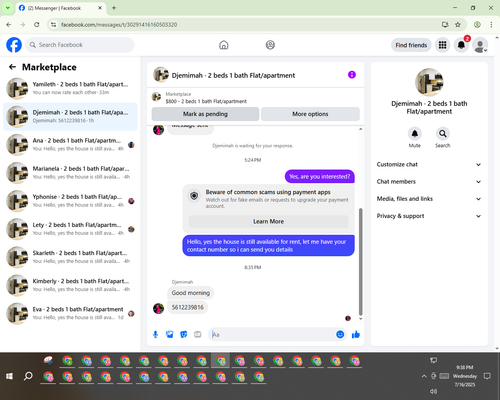Open the Chrome three-dot menu
This screenshot has width=500, height=400.
(x=491, y=25)
